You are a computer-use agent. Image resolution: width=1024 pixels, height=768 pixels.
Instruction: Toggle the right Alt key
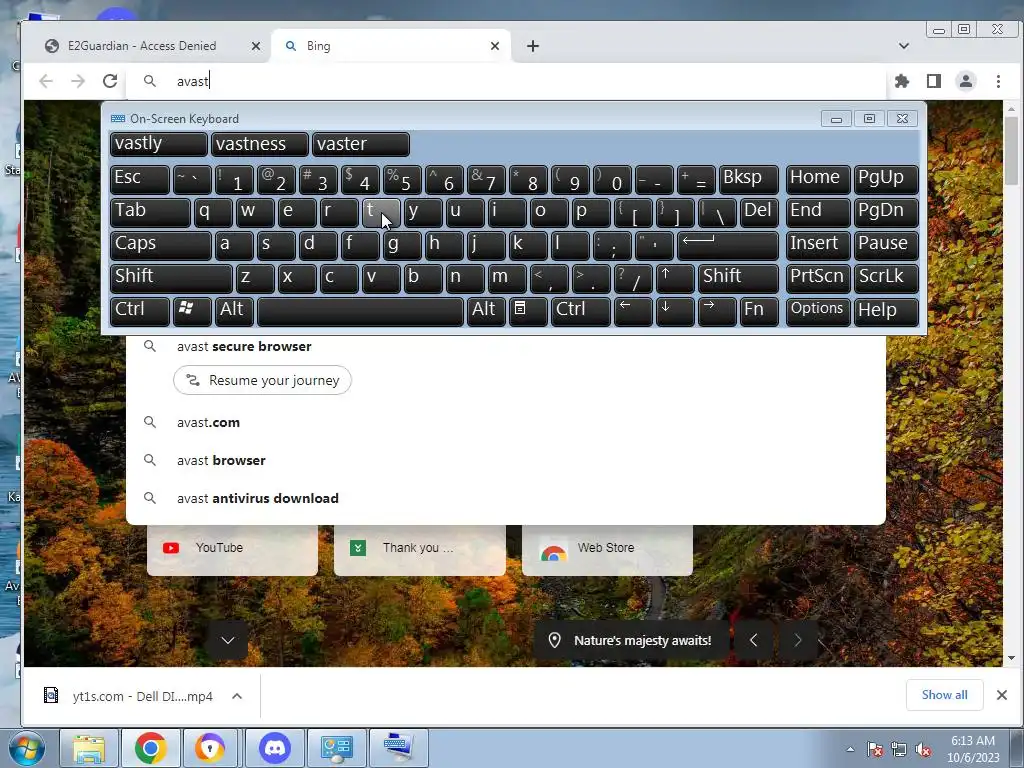pos(487,312)
